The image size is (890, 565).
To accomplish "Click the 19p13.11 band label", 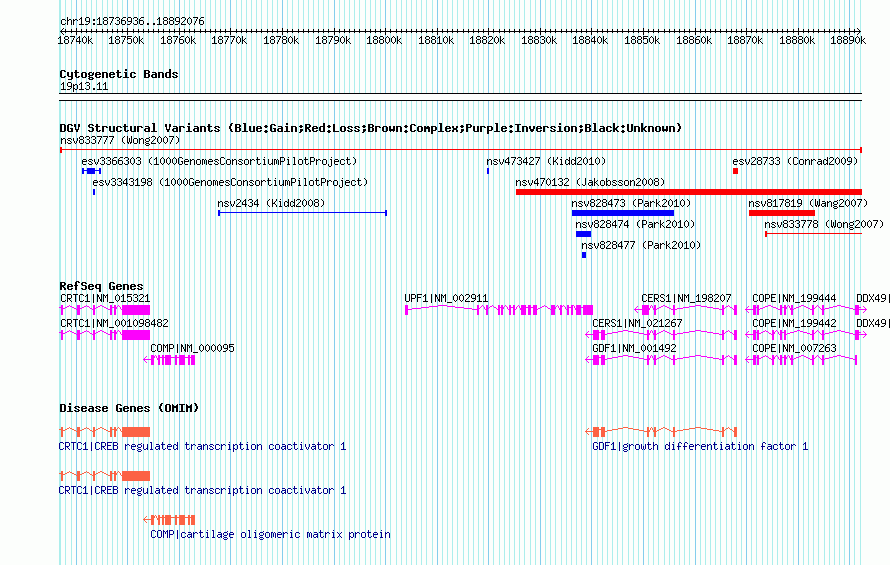I will [84, 86].
